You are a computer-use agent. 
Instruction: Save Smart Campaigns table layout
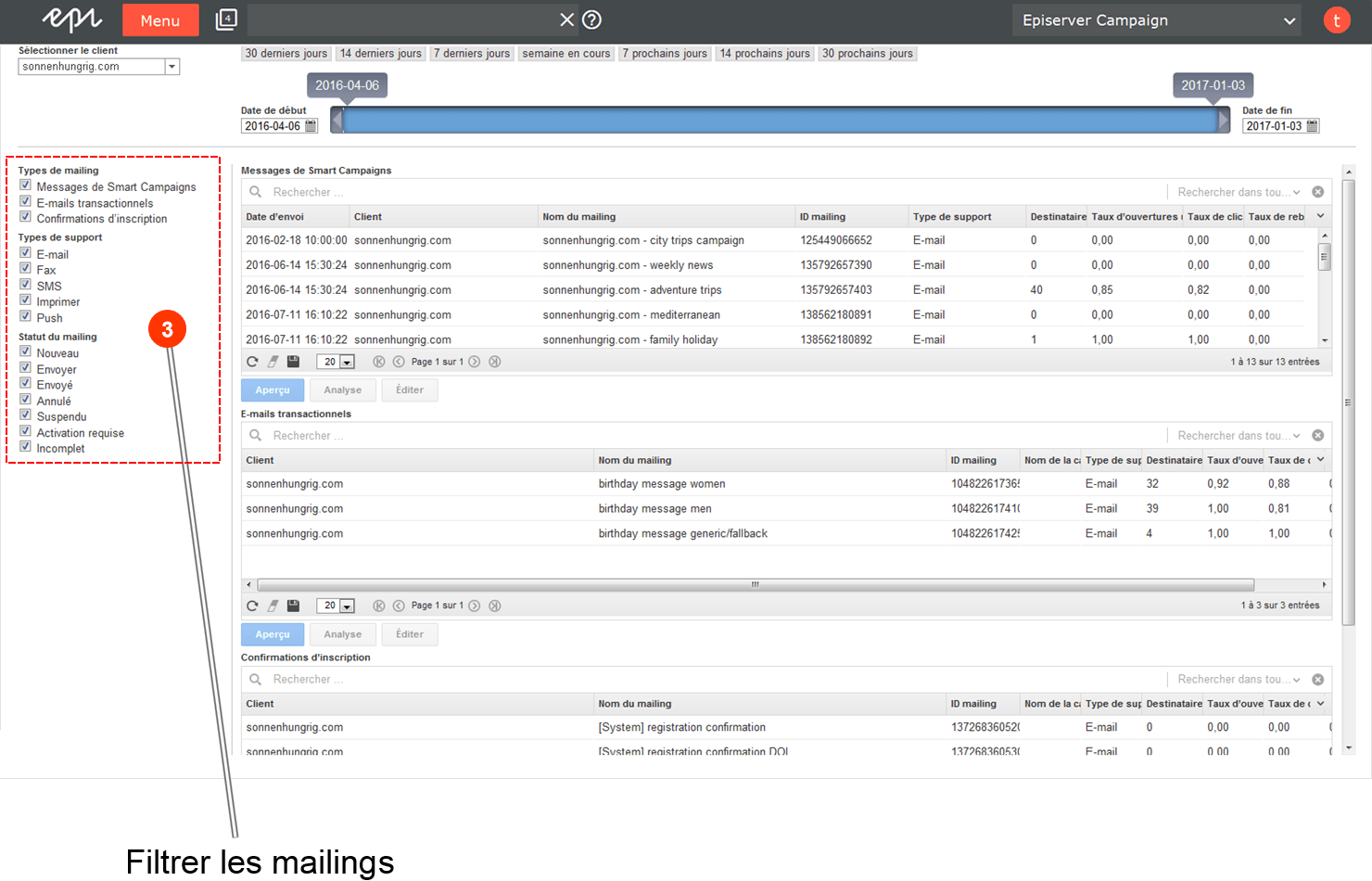click(x=293, y=362)
